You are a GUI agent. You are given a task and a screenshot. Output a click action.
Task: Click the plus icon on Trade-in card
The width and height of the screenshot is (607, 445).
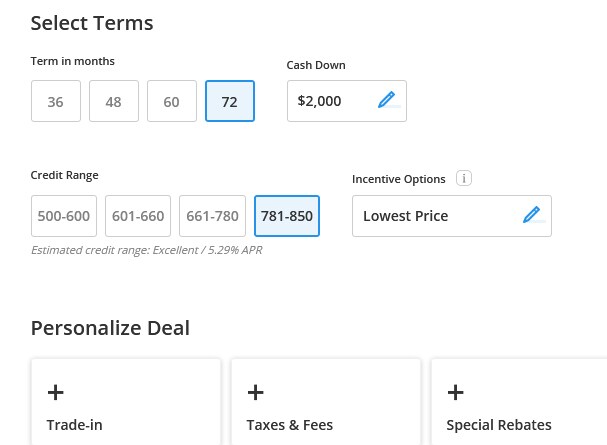pyautogui.click(x=56, y=392)
